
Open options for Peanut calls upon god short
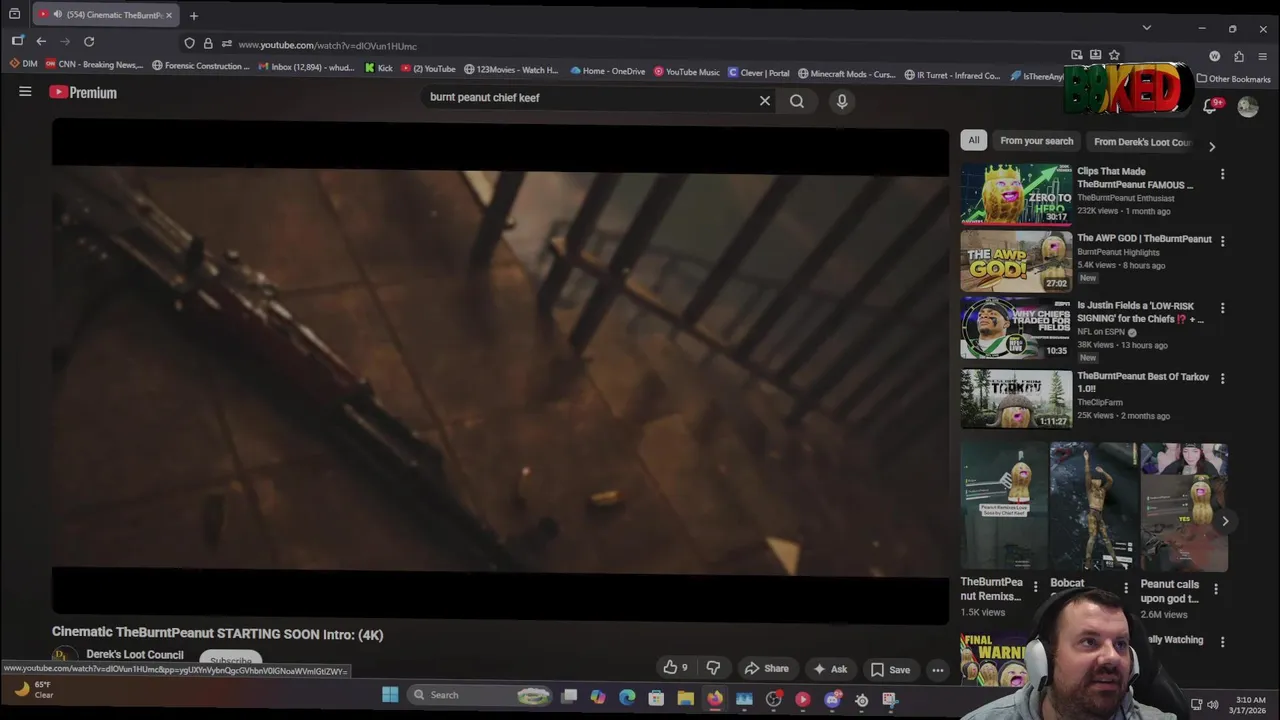tap(1216, 589)
